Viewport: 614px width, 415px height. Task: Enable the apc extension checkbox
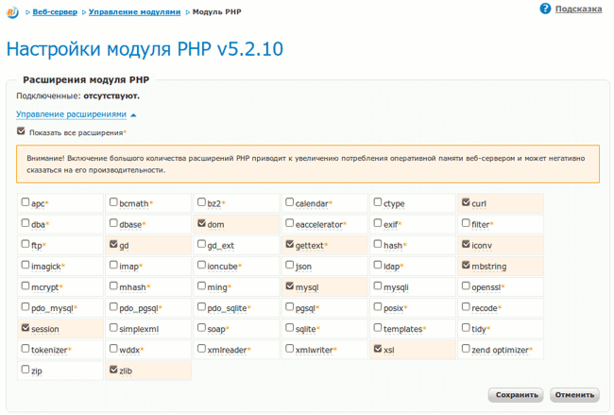pyautogui.click(x=25, y=203)
